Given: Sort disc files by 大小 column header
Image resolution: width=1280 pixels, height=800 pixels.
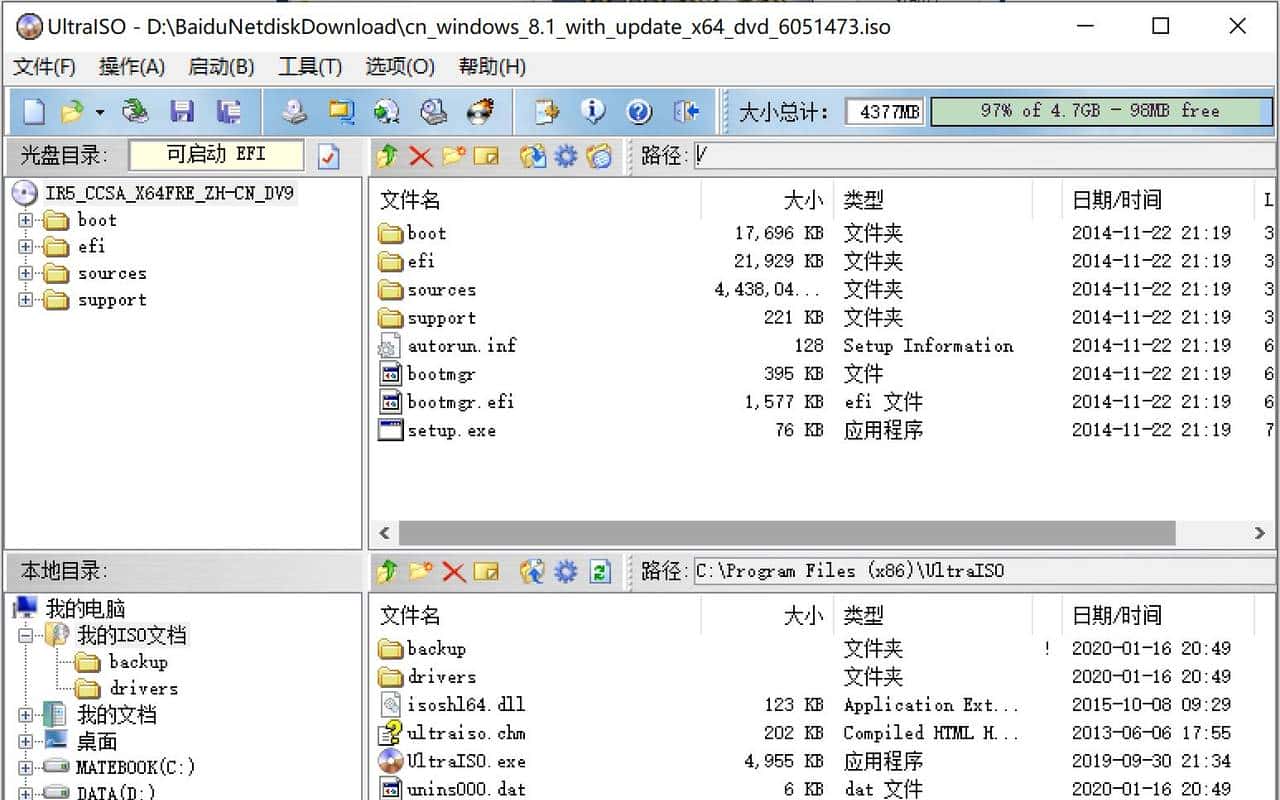Looking at the screenshot, I should 802,200.
